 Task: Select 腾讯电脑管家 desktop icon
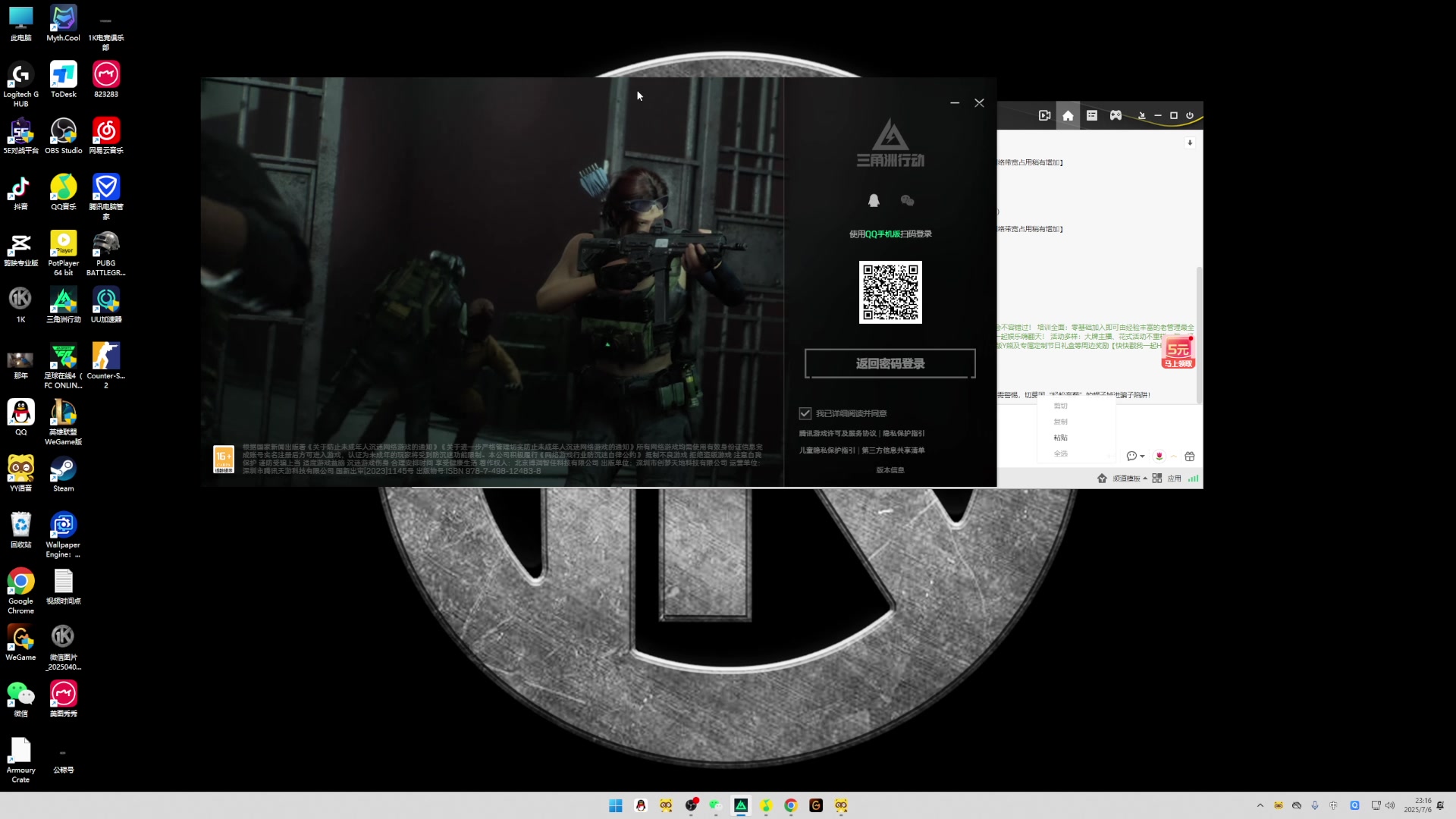tap(106, 196)
